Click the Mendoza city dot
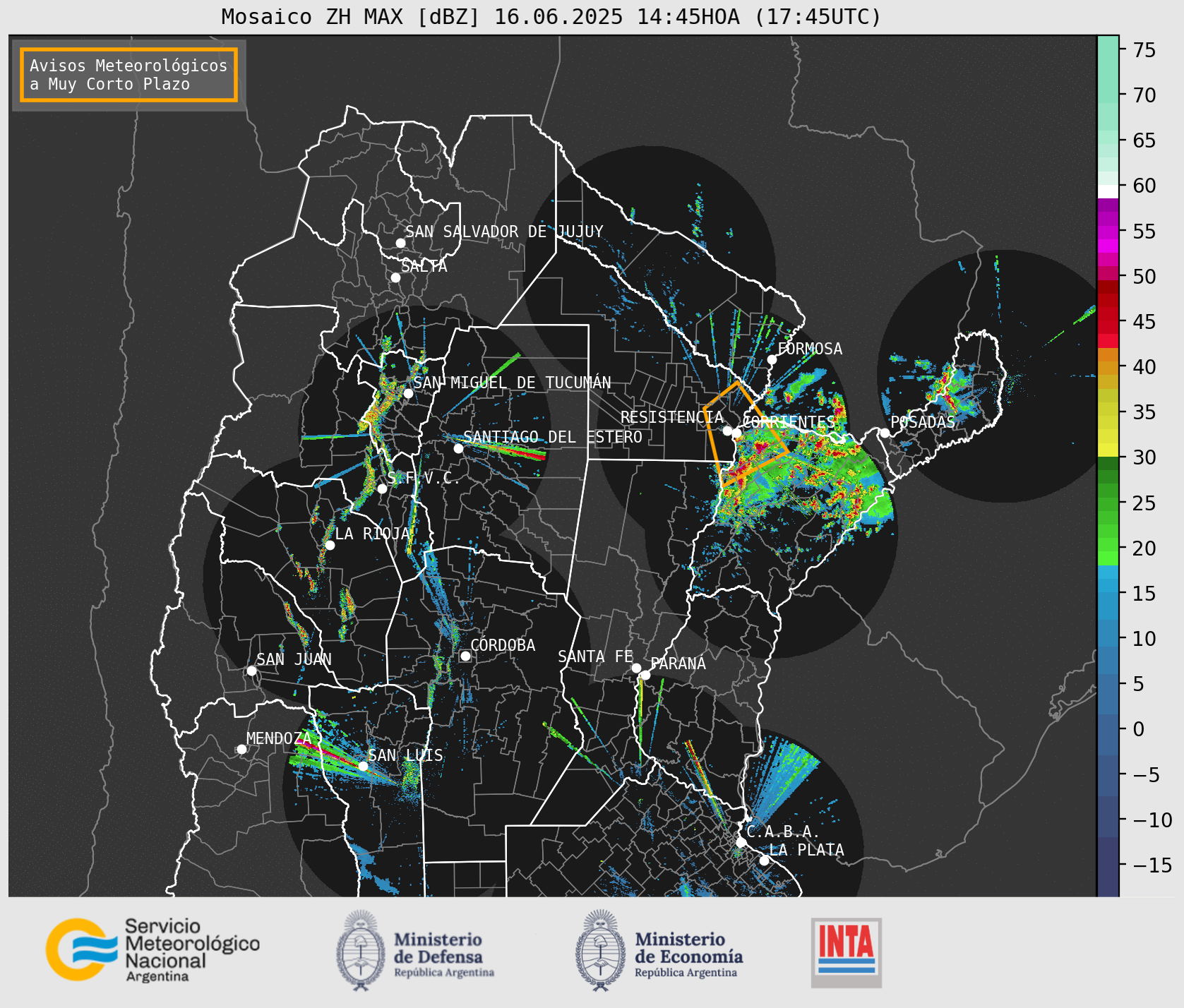The height and width of the screenshot is (1008, 1184). pos(241,749)
